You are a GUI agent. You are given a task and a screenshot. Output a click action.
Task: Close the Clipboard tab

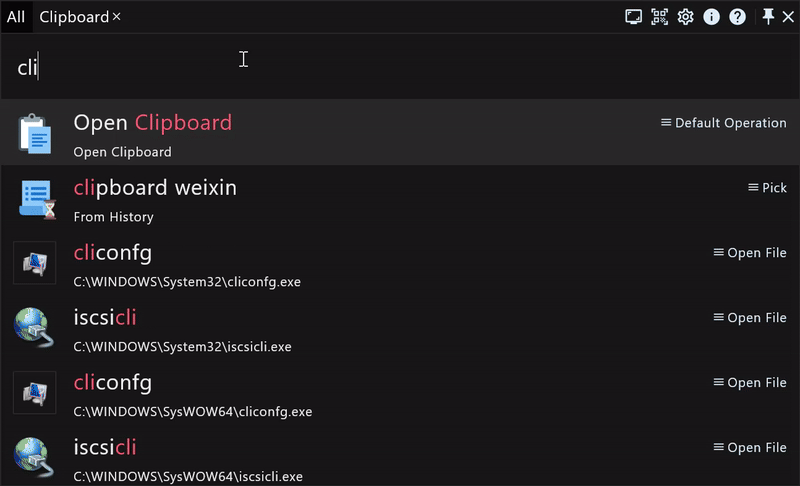coord(117,17)
